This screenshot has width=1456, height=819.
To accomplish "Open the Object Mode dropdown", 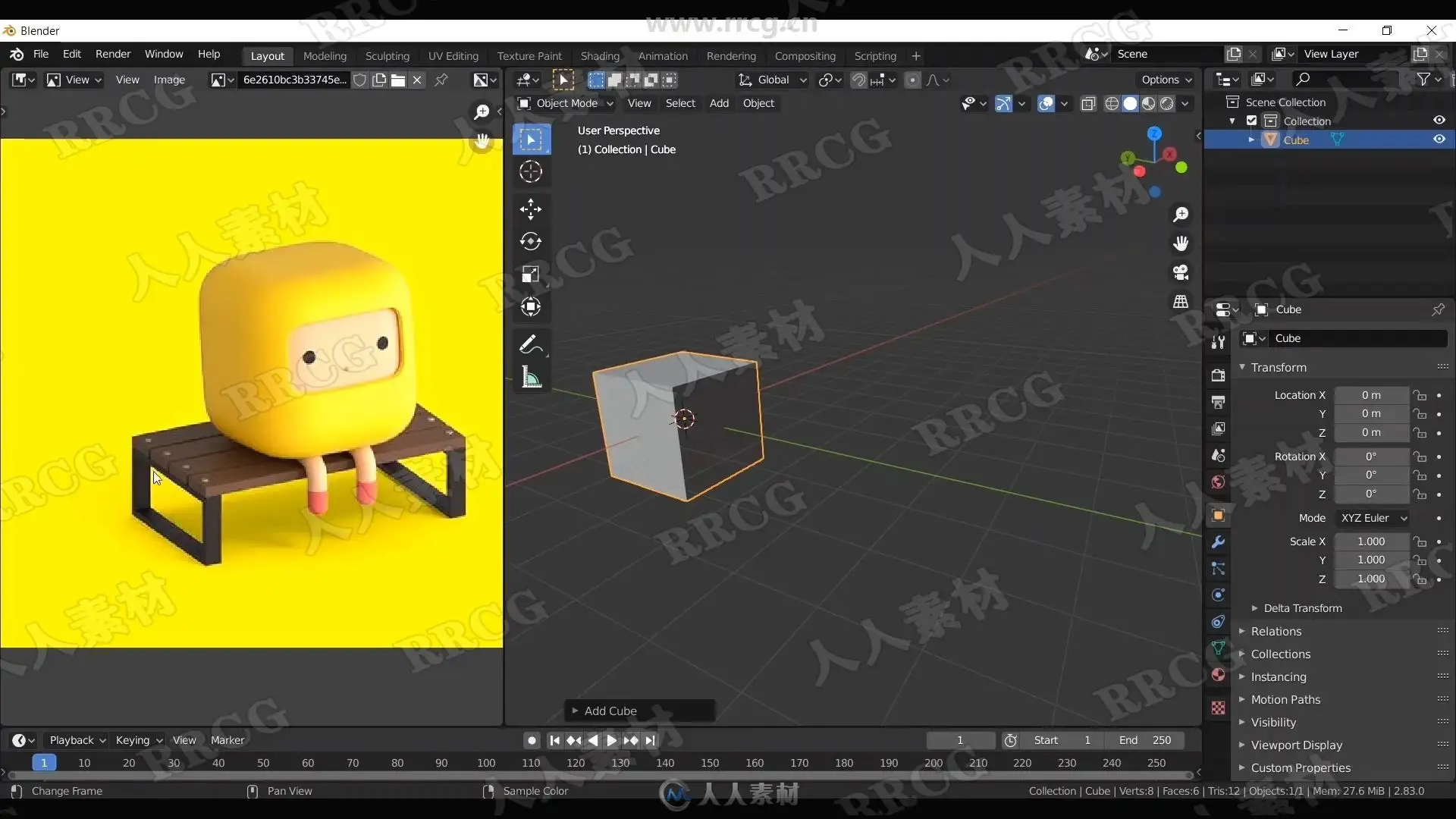I will 566,103.
